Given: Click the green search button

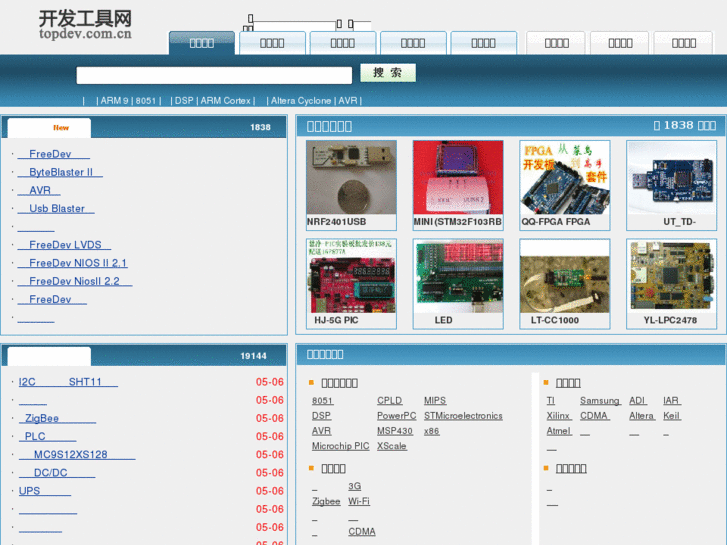Looking at the screenshot, I should (388, 73).
